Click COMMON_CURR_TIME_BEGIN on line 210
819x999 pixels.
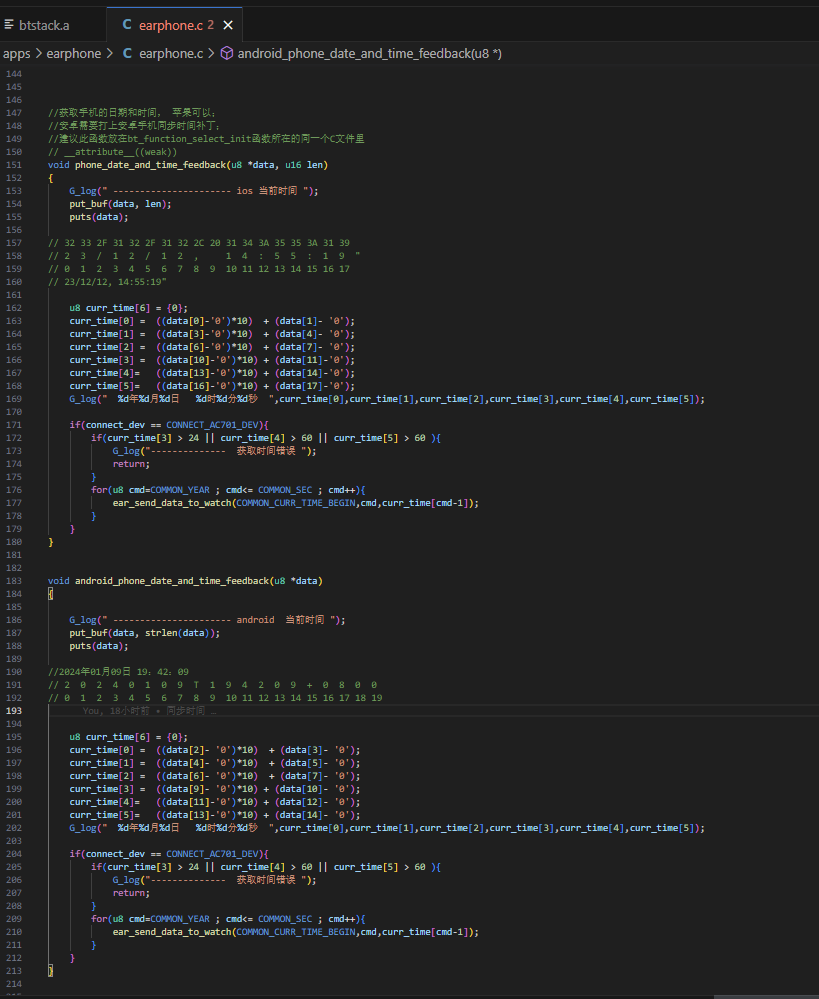296,932
